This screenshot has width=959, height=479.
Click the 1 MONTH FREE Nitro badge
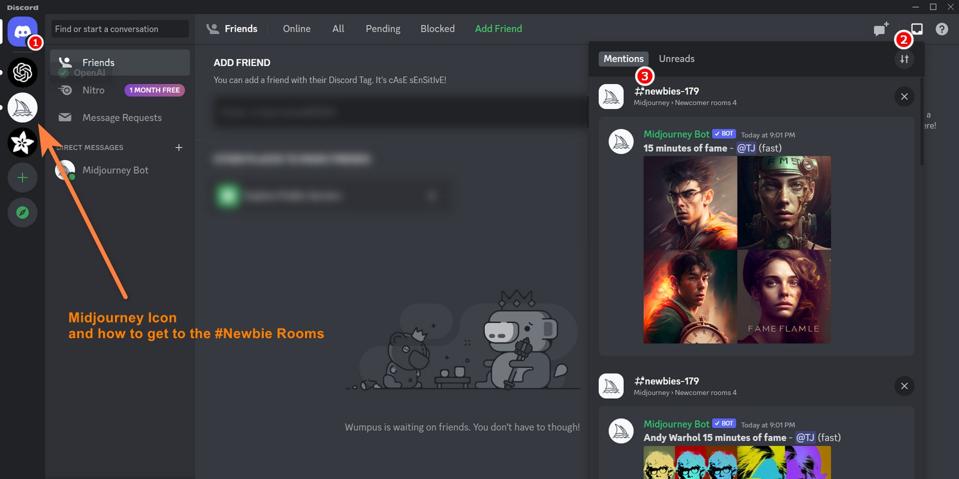[154, 91]
